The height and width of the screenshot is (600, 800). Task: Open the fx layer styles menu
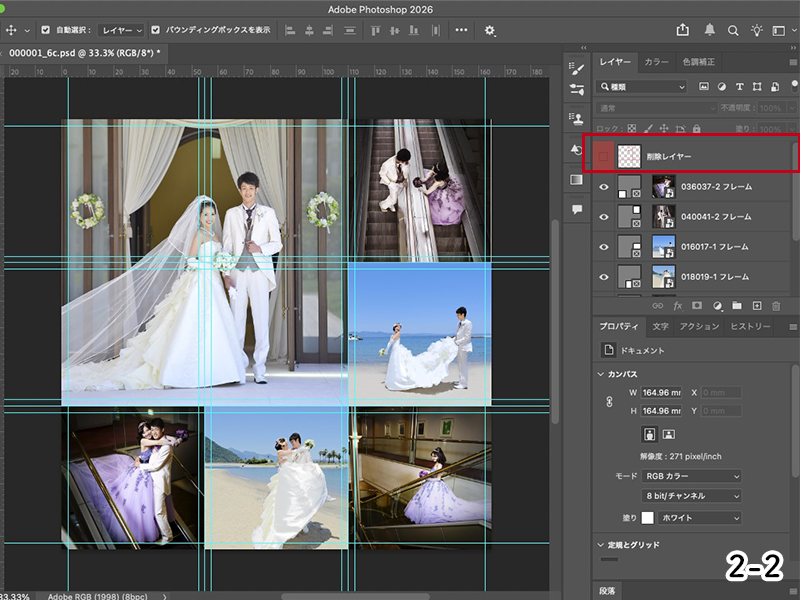(677, 305)
